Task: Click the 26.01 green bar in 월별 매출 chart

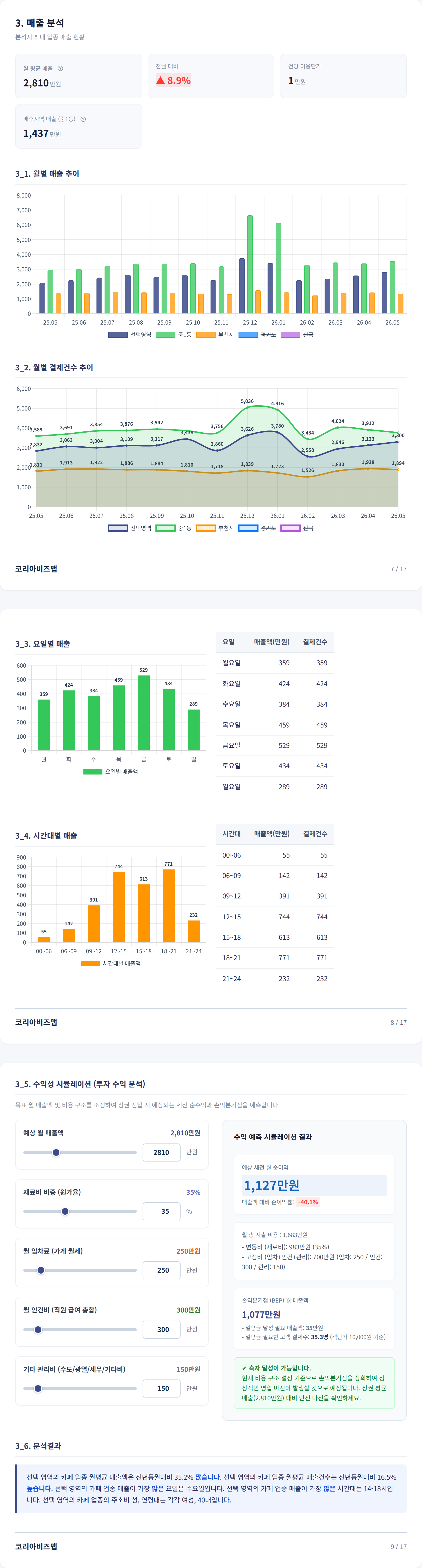Action: pyautogui.click(x=278, y=269)
